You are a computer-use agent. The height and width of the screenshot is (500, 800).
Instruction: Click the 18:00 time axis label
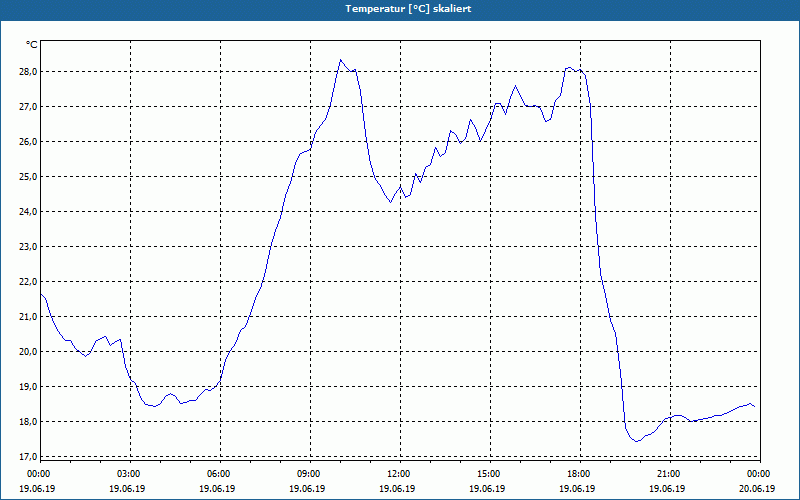click(580, 474)
